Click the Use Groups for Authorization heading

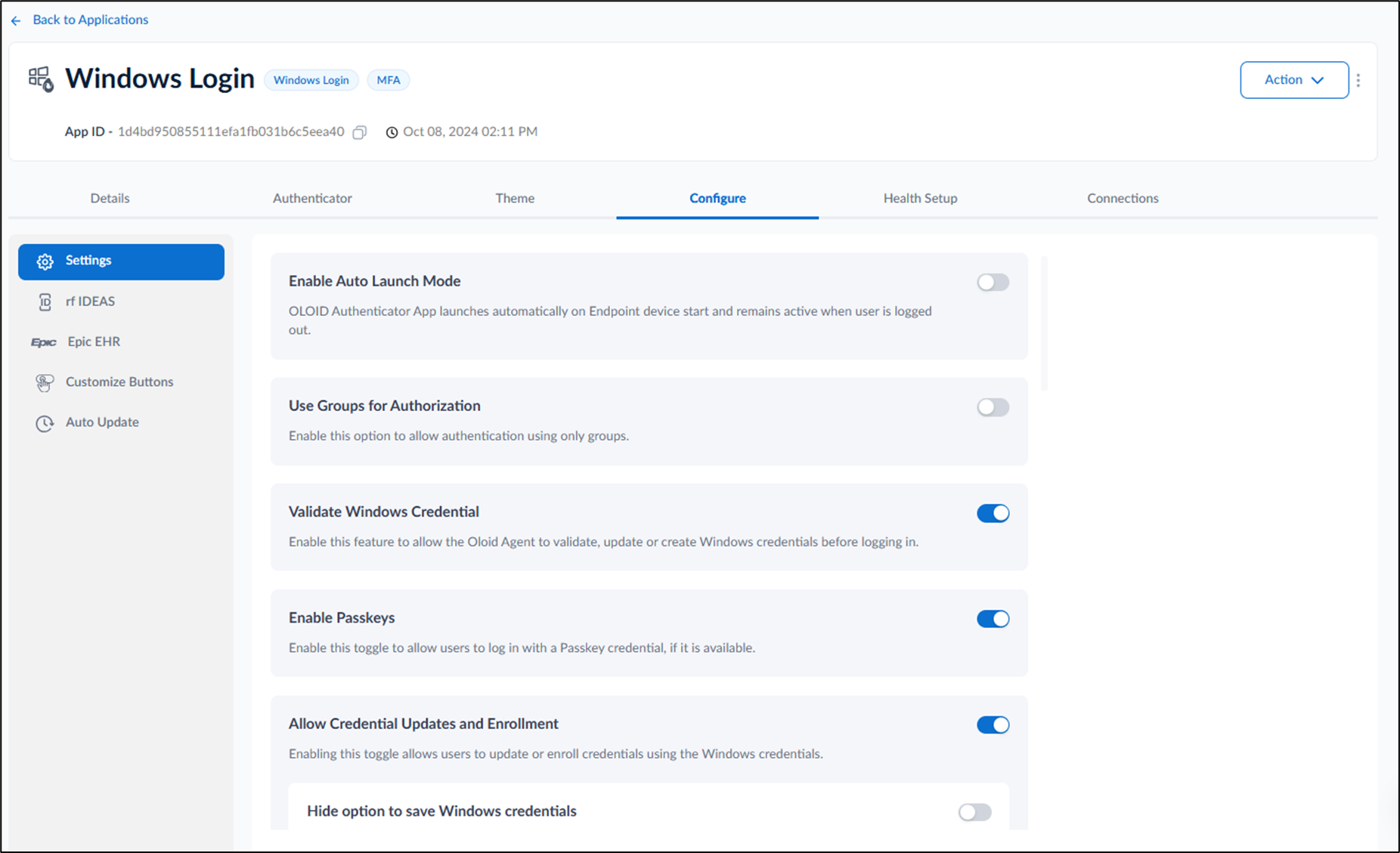tap(384, 406)
